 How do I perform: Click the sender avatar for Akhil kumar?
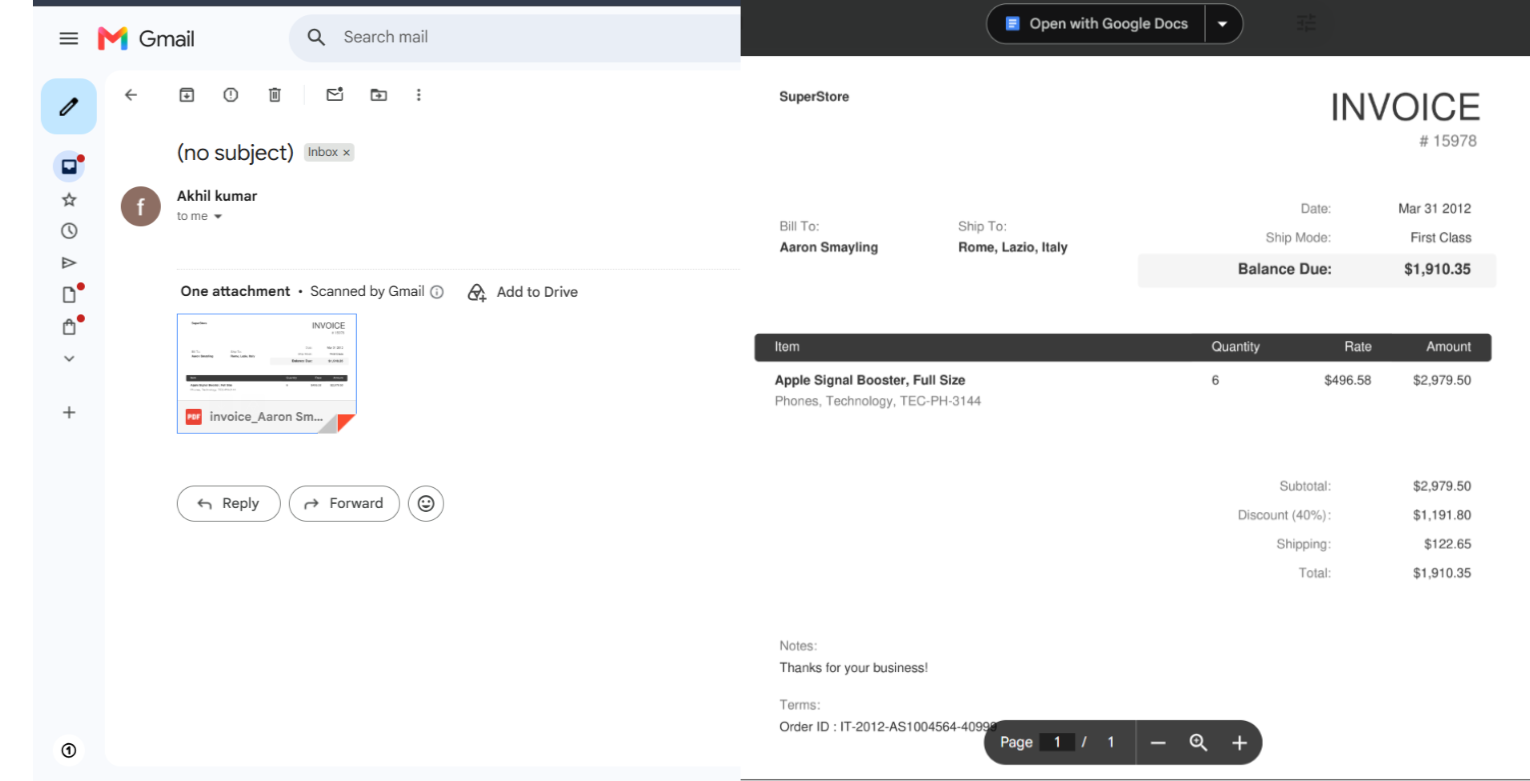pos(141,206)
